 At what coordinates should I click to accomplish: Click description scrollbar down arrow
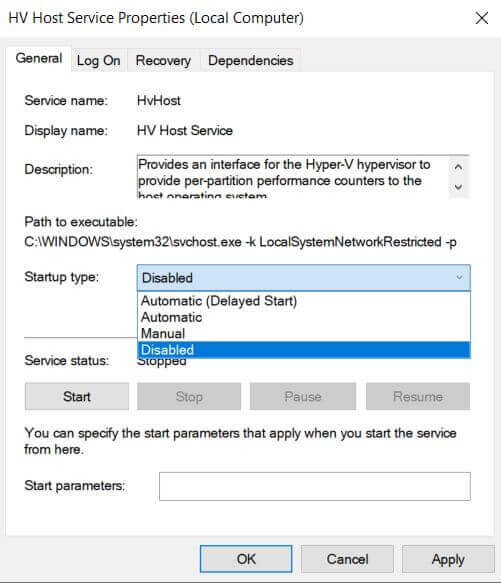tap(459, 187)
